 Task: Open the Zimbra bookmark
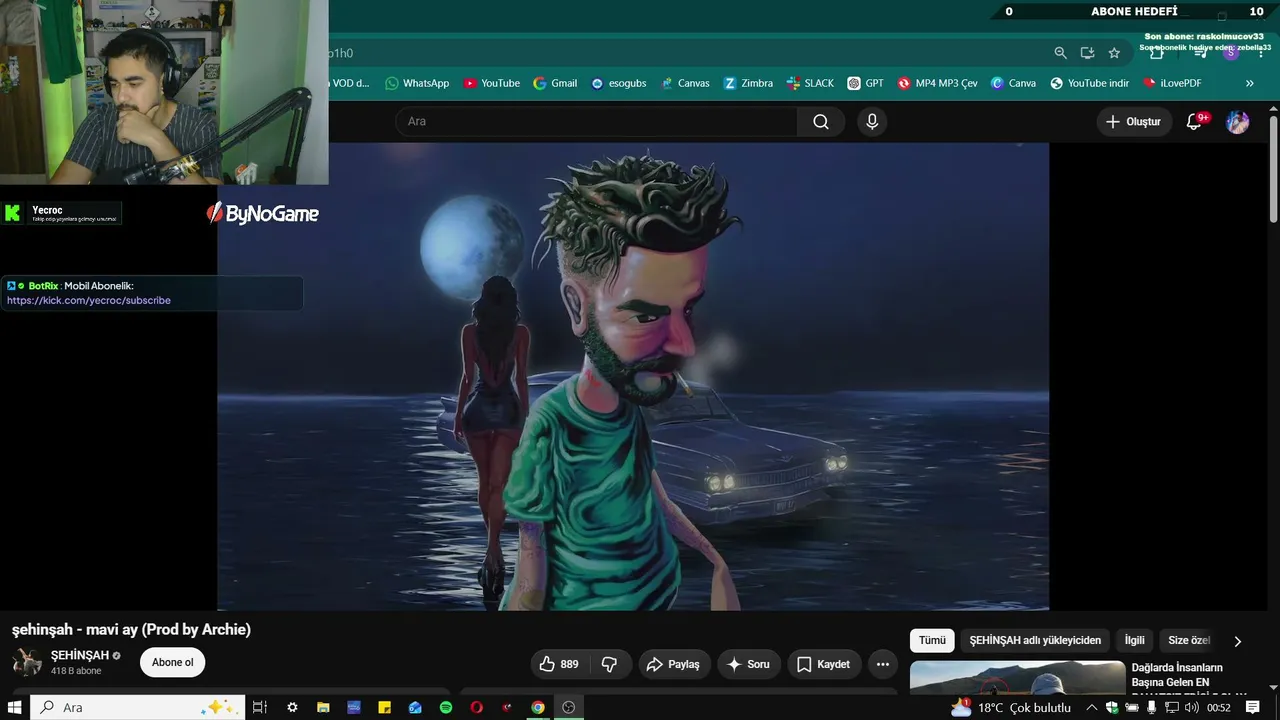click(x=748, y=83)
